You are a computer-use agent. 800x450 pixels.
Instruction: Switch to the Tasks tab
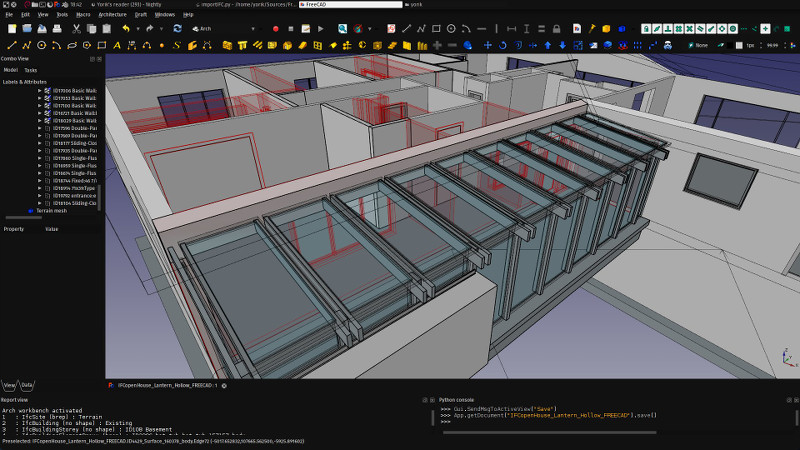click(x=30, y=70)
